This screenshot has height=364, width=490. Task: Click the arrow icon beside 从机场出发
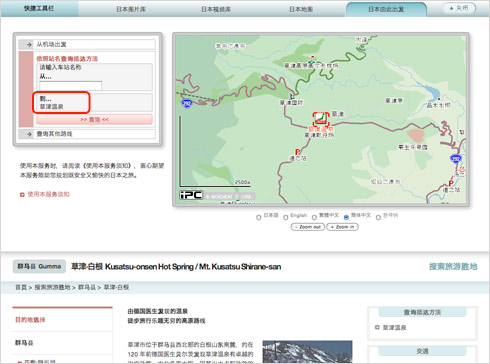click(x=29, y=44)
